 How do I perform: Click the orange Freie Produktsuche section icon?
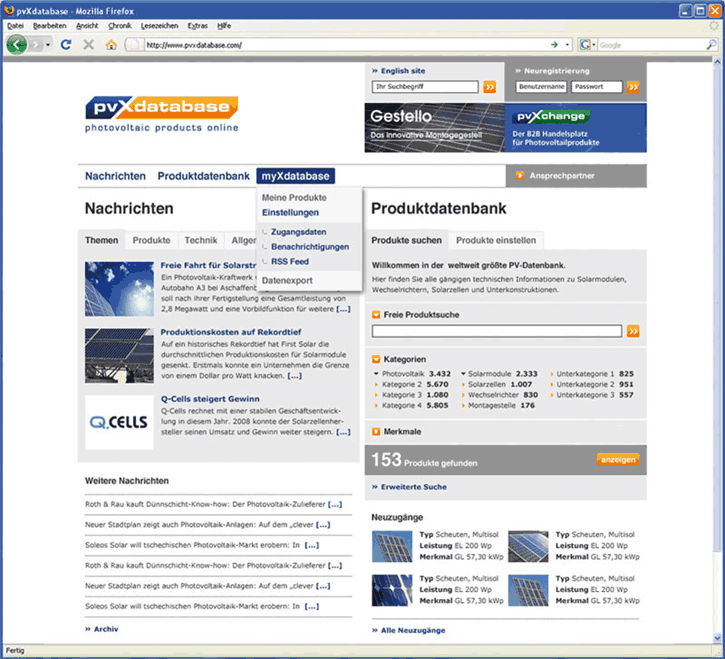[x=376, y=314]
